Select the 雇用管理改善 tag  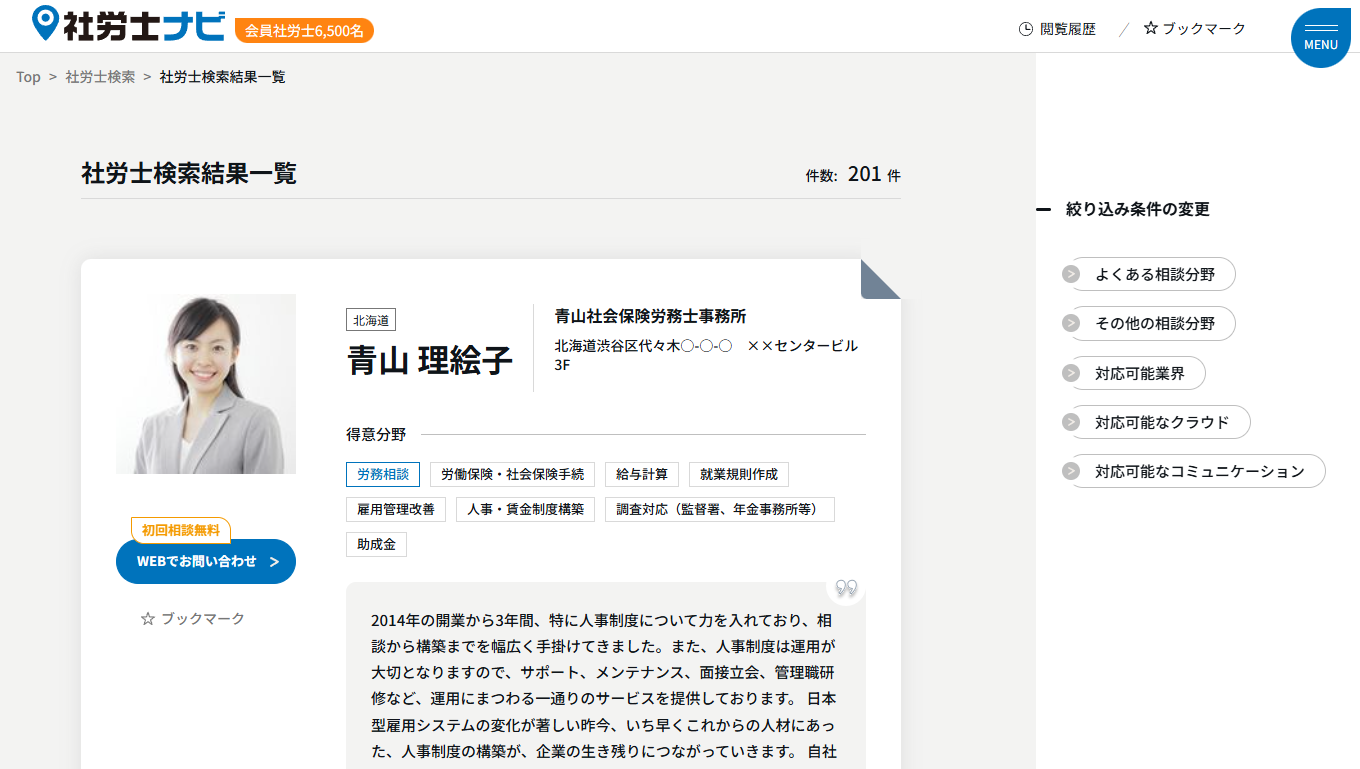(397, 509)
